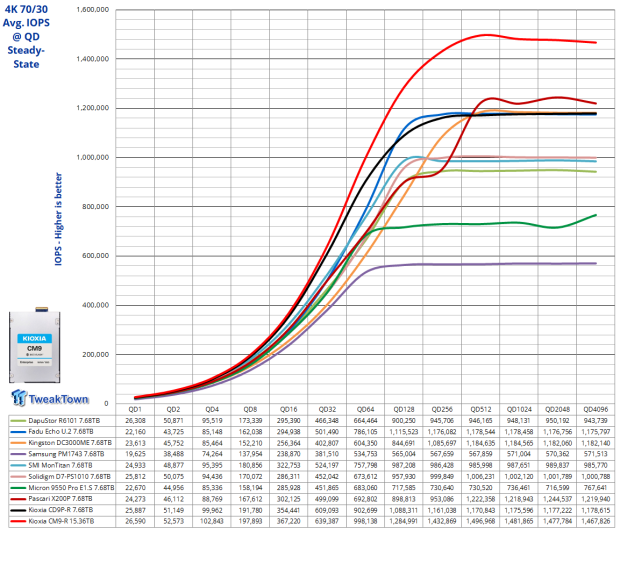Click the dark green Micron 9550 Pro legend line

click(18, 488)
